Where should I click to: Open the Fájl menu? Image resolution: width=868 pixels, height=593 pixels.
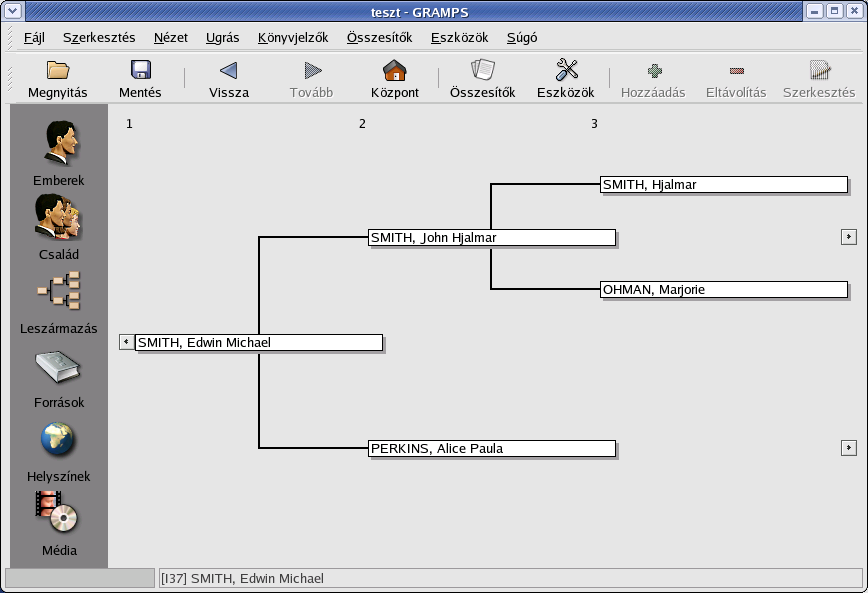[x=34, y=38]
